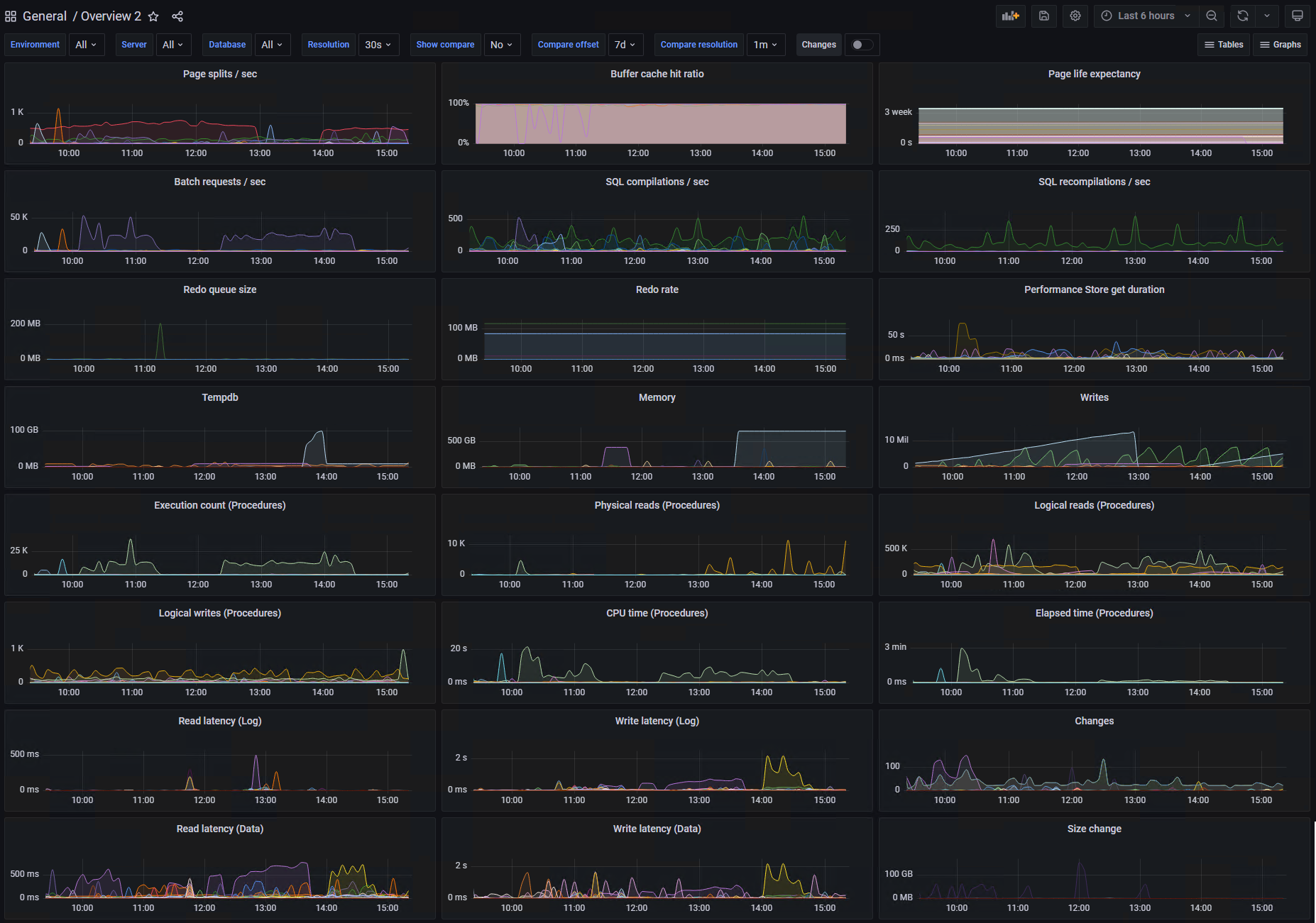1316x923 pixels.
Task: Change Resolution from 30s
Action: coord(378,44)
